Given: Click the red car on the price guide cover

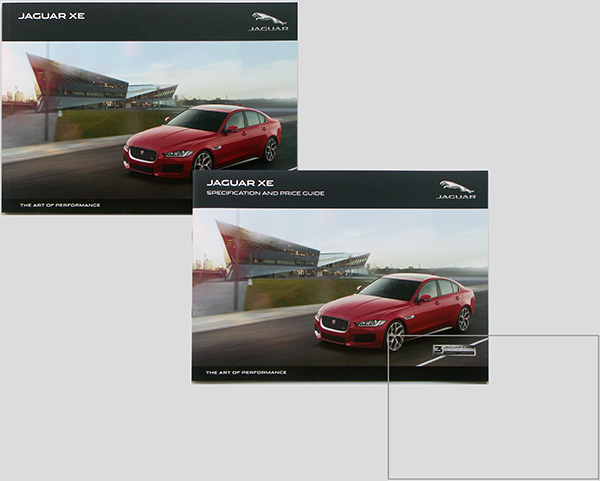Looking at the screenshot, I should click(x=395, y=311).
